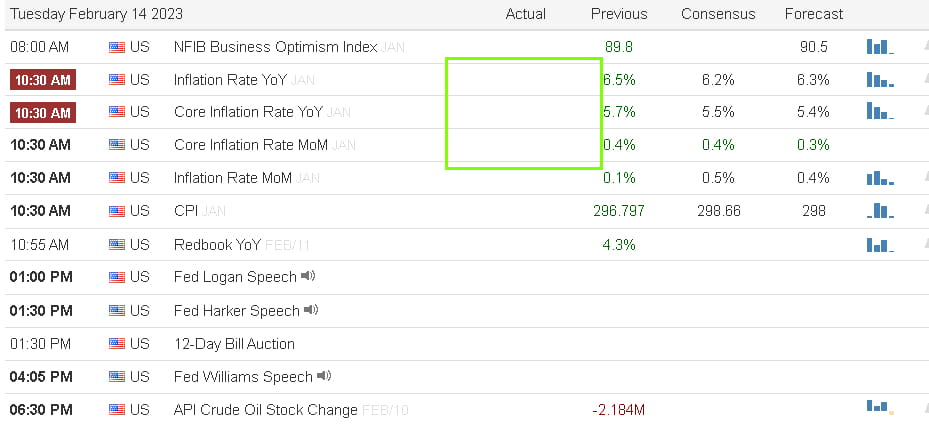
Task: Click the speaker icon beside Fed Logan Speech
Action: click(308, 276)
